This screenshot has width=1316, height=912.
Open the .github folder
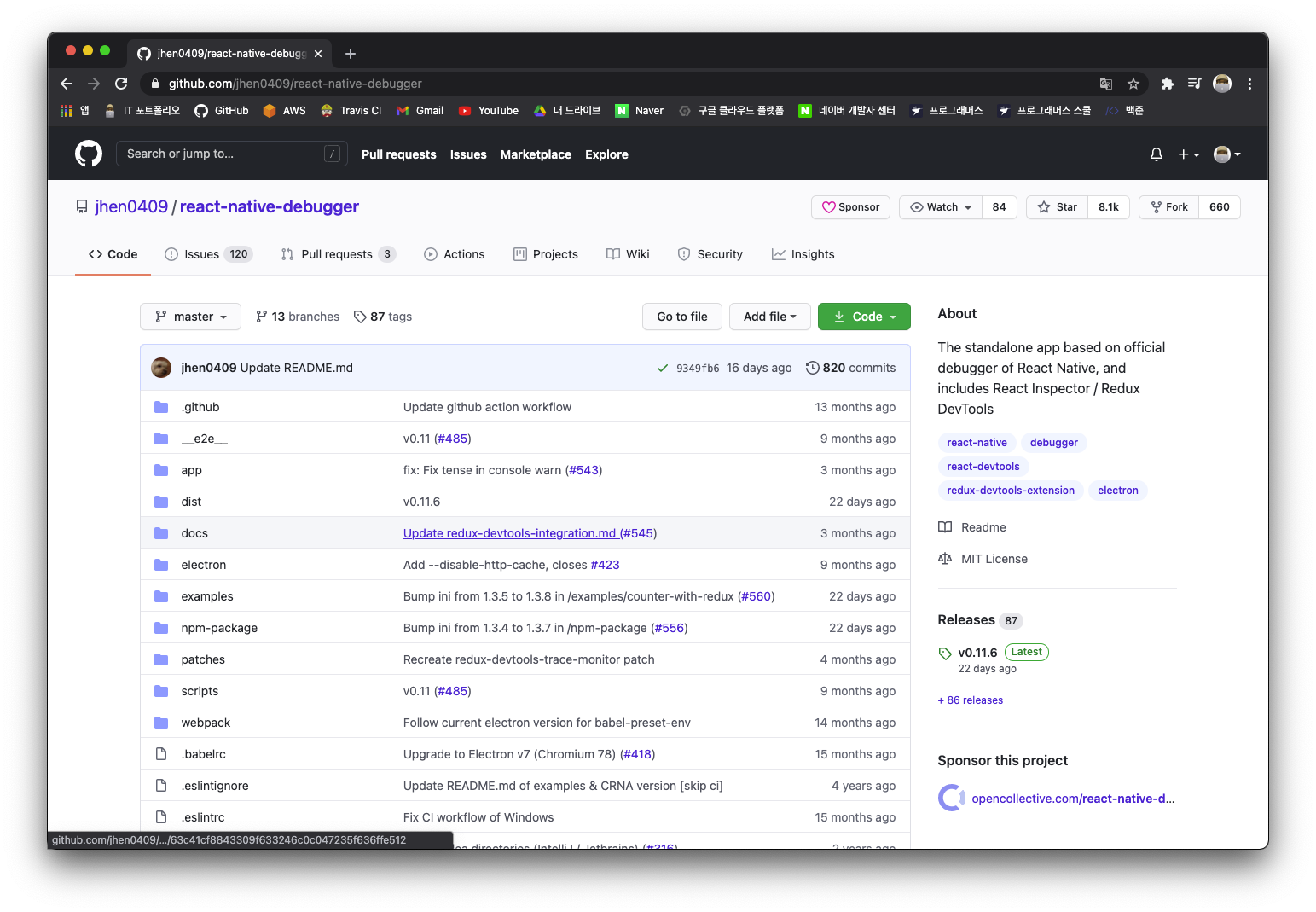point(200,407)
